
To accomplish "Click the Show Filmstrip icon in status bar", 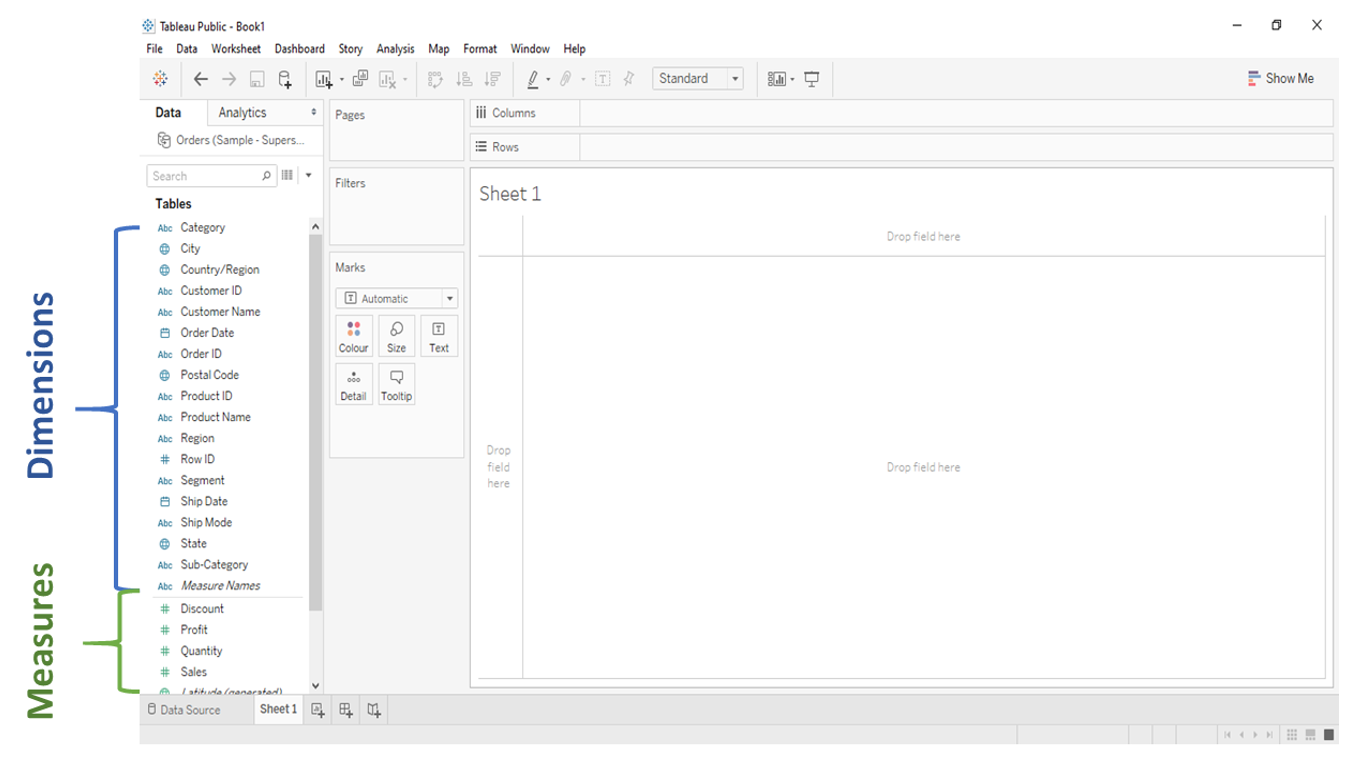I will [1311, 735].
